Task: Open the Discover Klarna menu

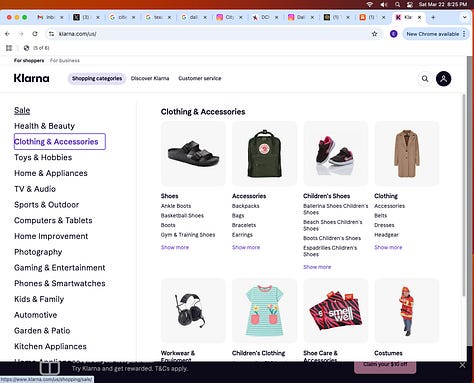Action: (x=150, y=78)
